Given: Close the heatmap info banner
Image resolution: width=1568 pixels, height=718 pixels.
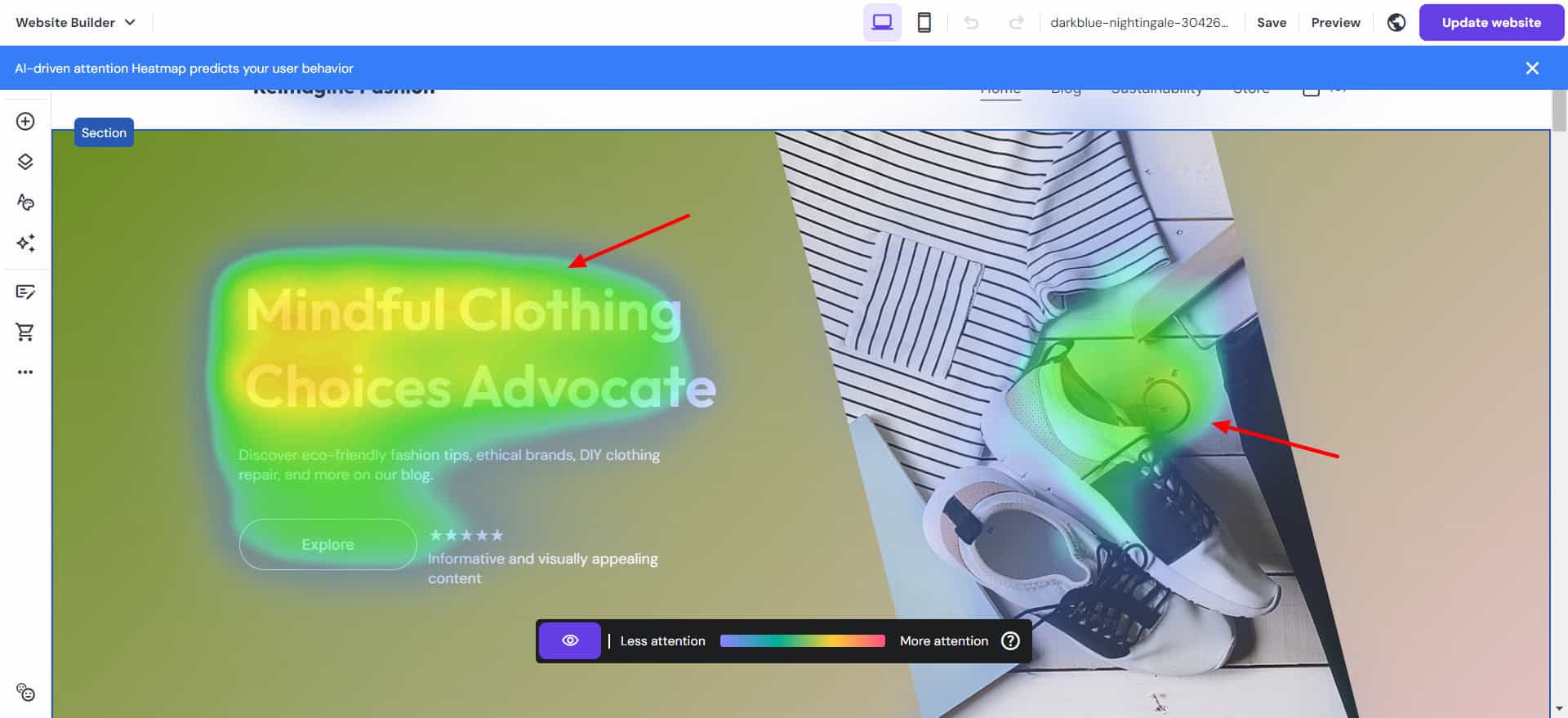Looking at the screenshot, I should tap(1532, 69).
